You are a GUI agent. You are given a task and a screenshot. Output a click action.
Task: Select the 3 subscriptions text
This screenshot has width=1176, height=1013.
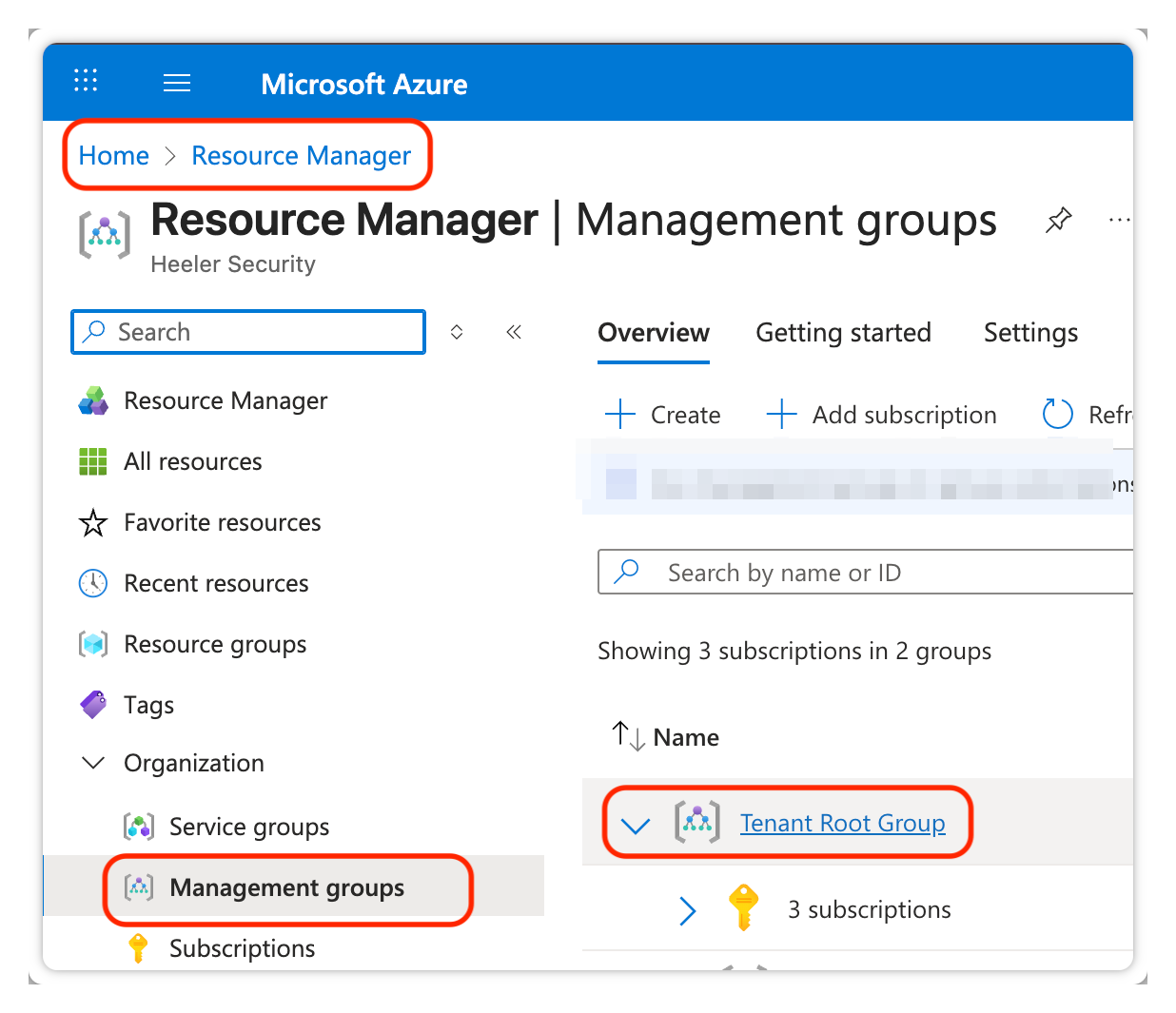point(870,910)
